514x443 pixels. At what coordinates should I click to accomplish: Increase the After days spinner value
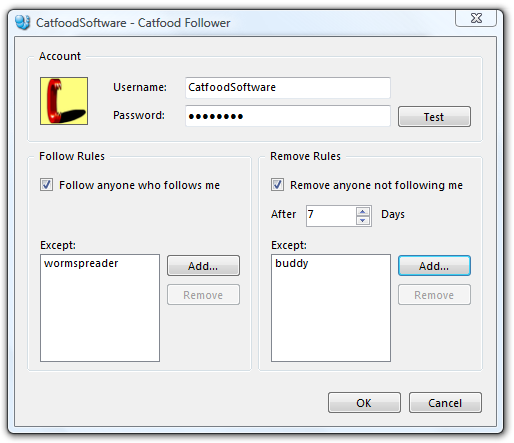click(x=363, y=212)
